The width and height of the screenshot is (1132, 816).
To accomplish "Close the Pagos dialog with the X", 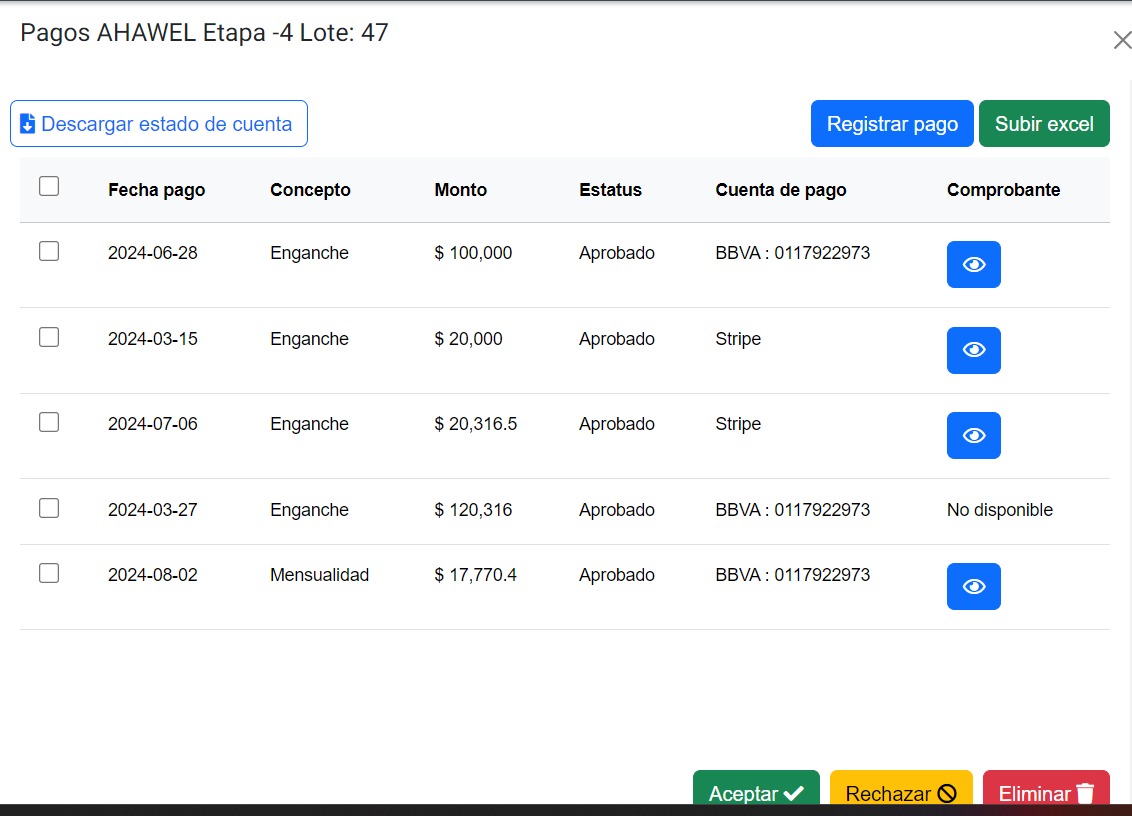I will coord(1122,40).
